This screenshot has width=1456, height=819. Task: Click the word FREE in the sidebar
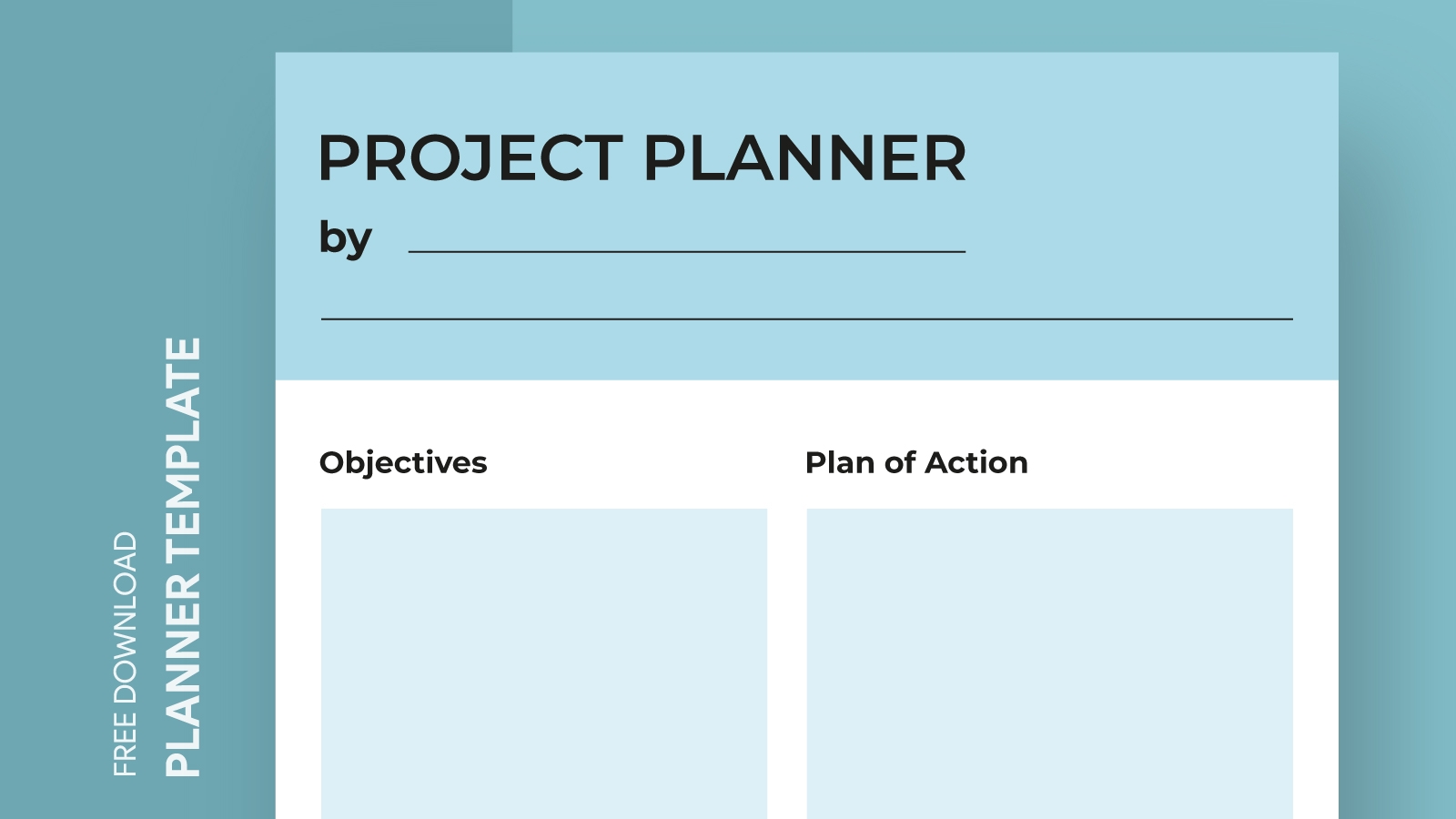point(126,745)
